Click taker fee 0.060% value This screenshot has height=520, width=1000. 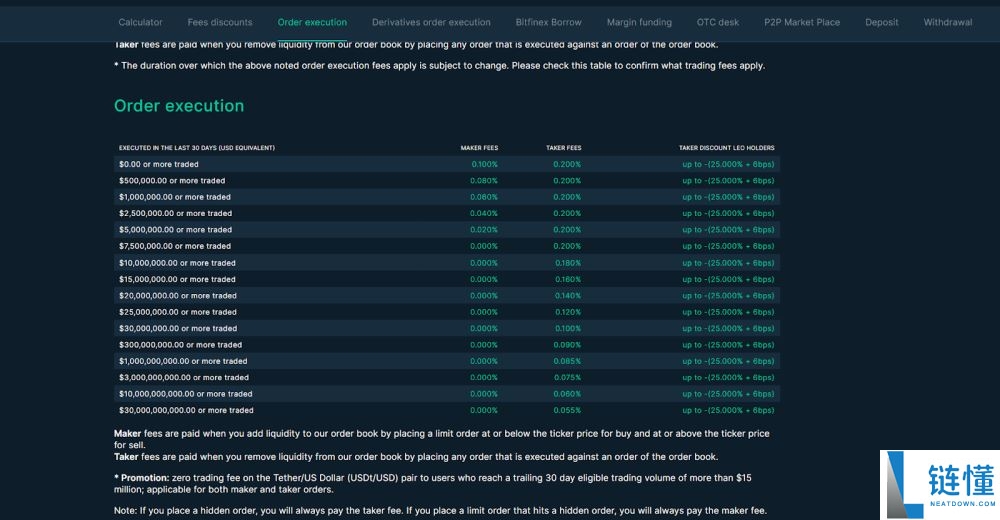pos(568,394)
